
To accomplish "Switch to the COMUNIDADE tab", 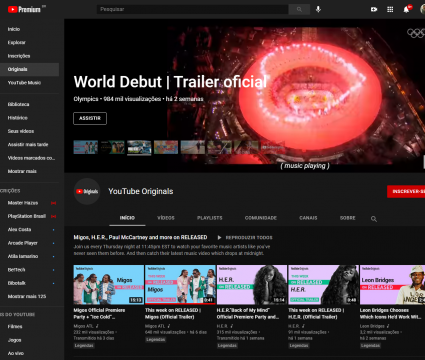I will [261, 218].
